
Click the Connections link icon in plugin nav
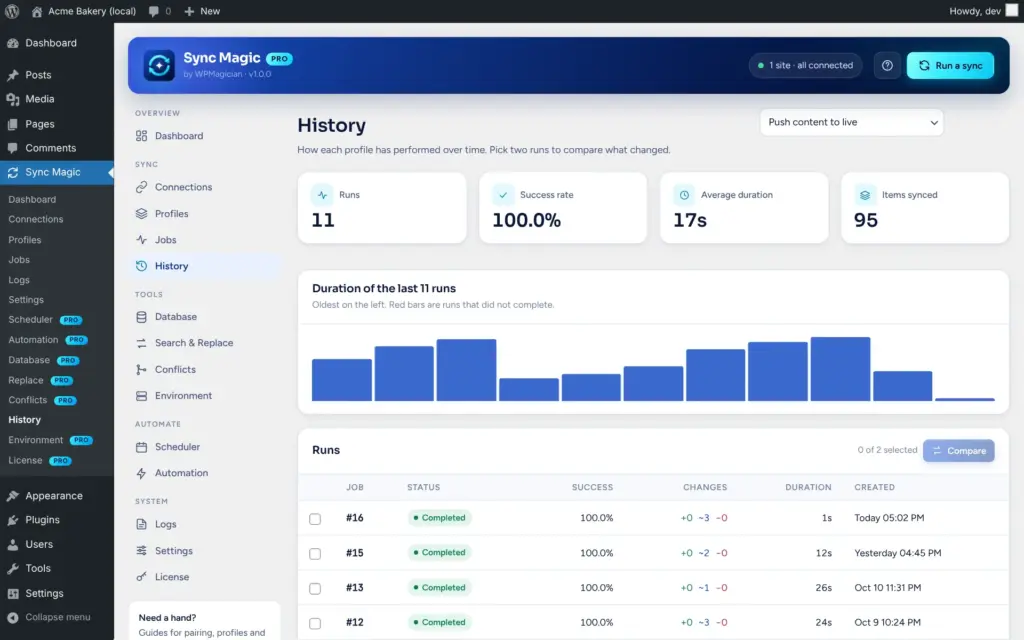point(141,187)
